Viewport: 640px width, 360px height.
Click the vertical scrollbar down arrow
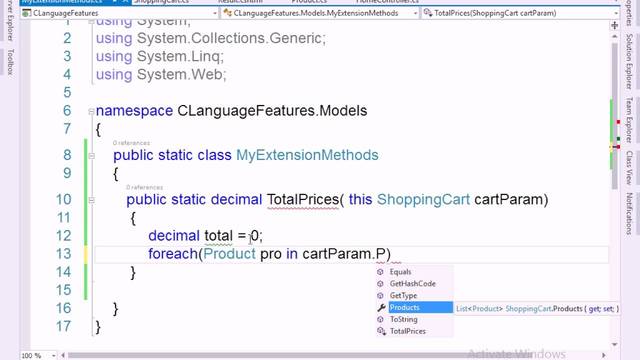click(x=614, y=345)
